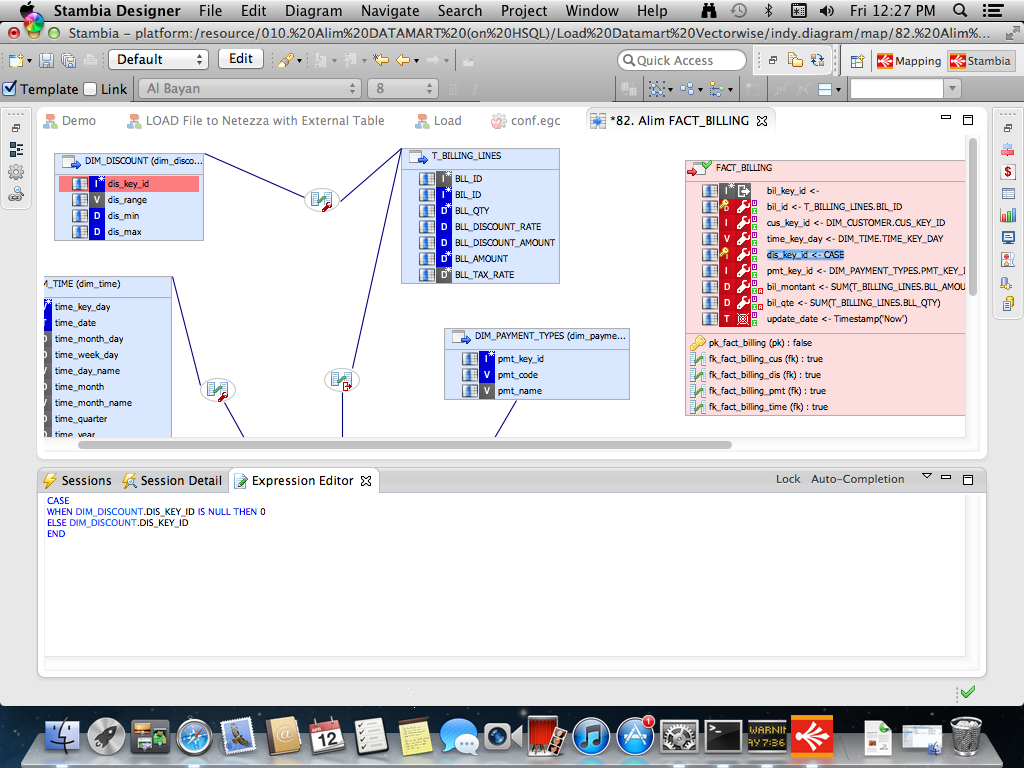1024x768 pixels.
Task: Click the Edit button
Action: point(241,59)
